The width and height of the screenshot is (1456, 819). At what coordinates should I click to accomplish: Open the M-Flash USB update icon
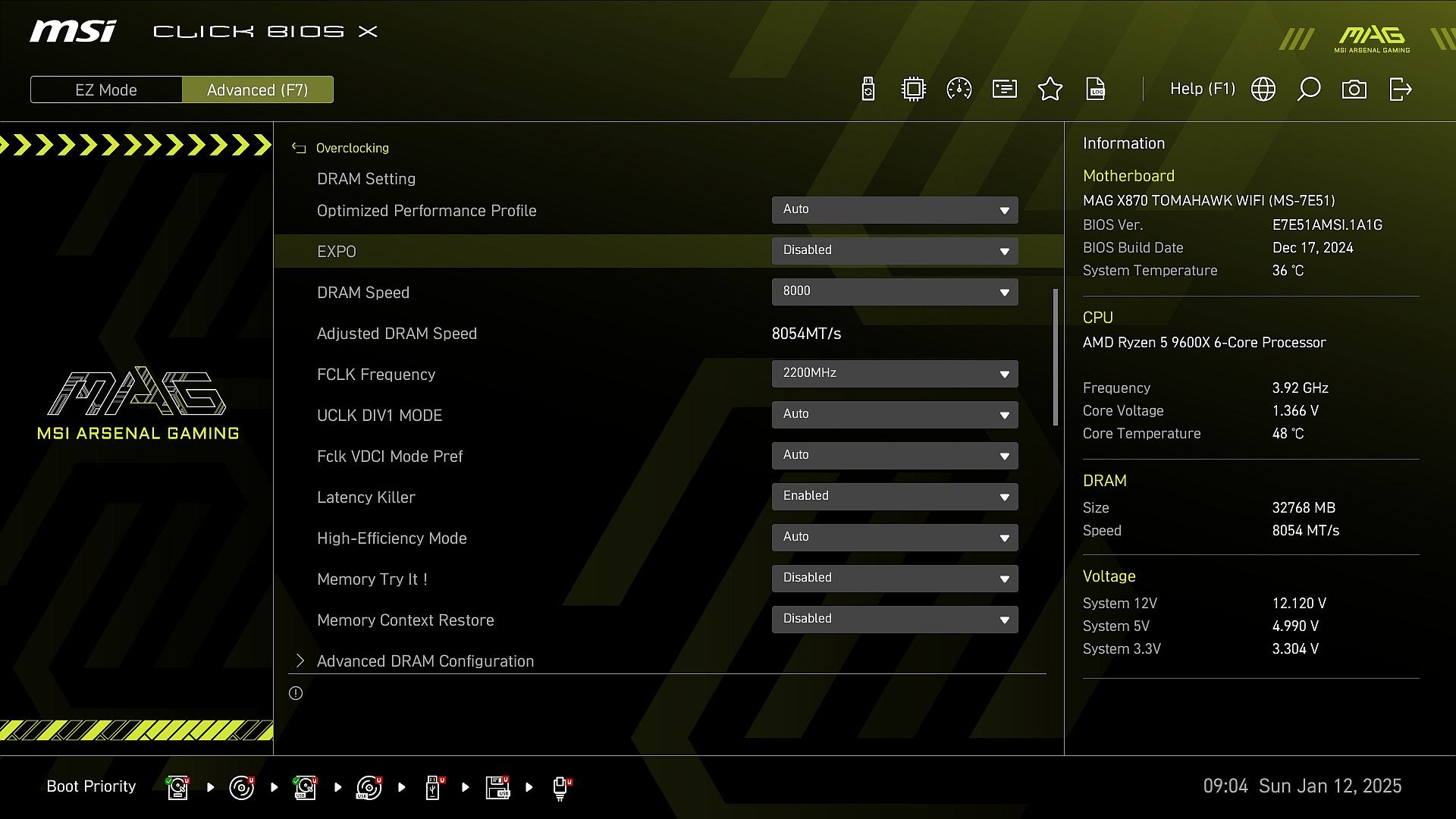pyautogui.click(x=868, y=89)
